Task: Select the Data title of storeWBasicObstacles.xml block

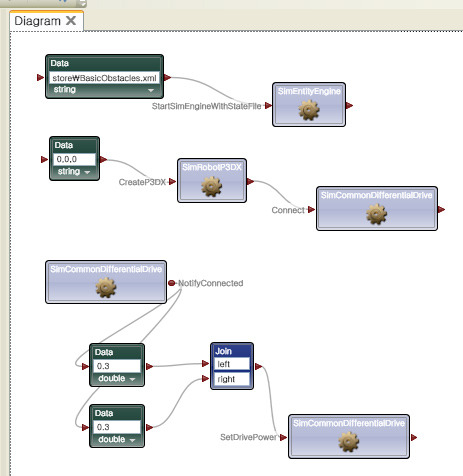Action: (x=60, y=63)
